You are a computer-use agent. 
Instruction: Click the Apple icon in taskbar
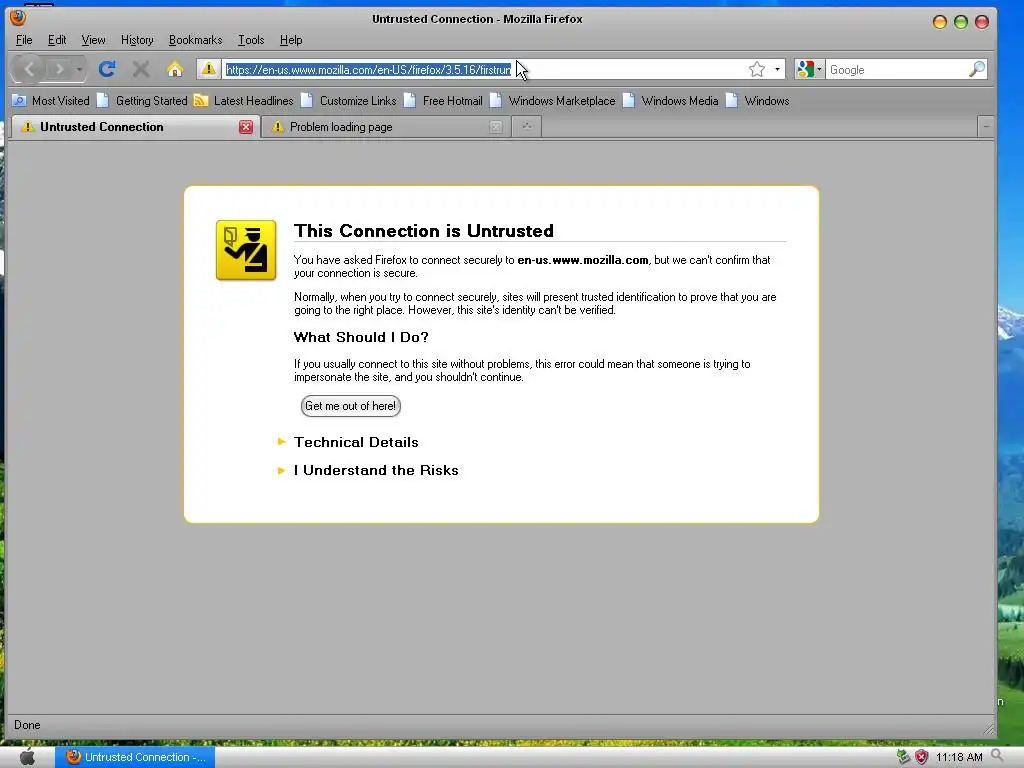pos(27,757)
